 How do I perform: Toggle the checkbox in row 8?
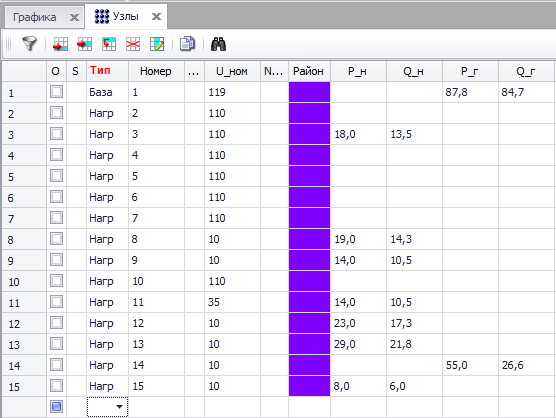56,239
